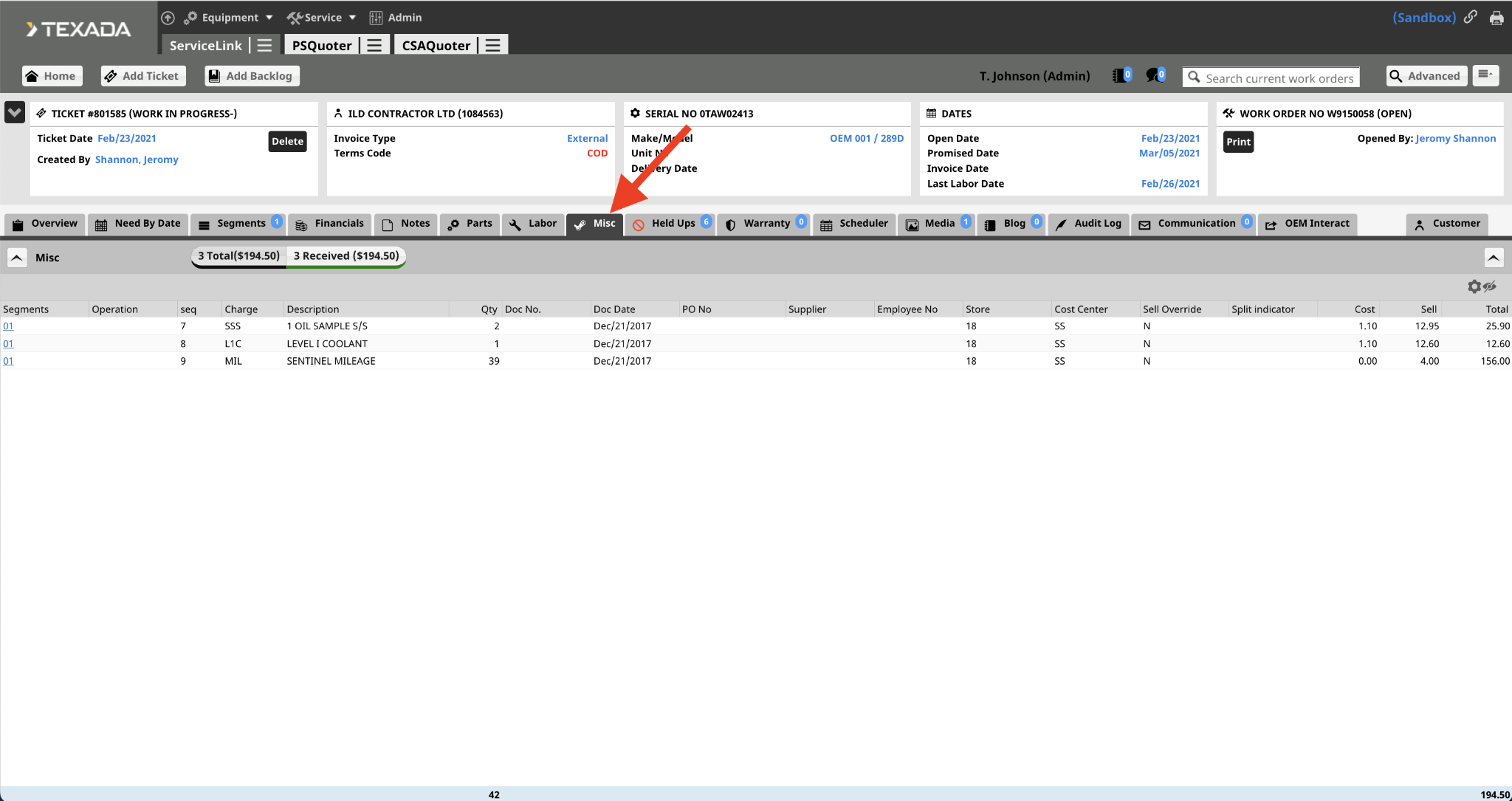Open the Scheduler tab
1512x801 pixels.
point(855,224)
